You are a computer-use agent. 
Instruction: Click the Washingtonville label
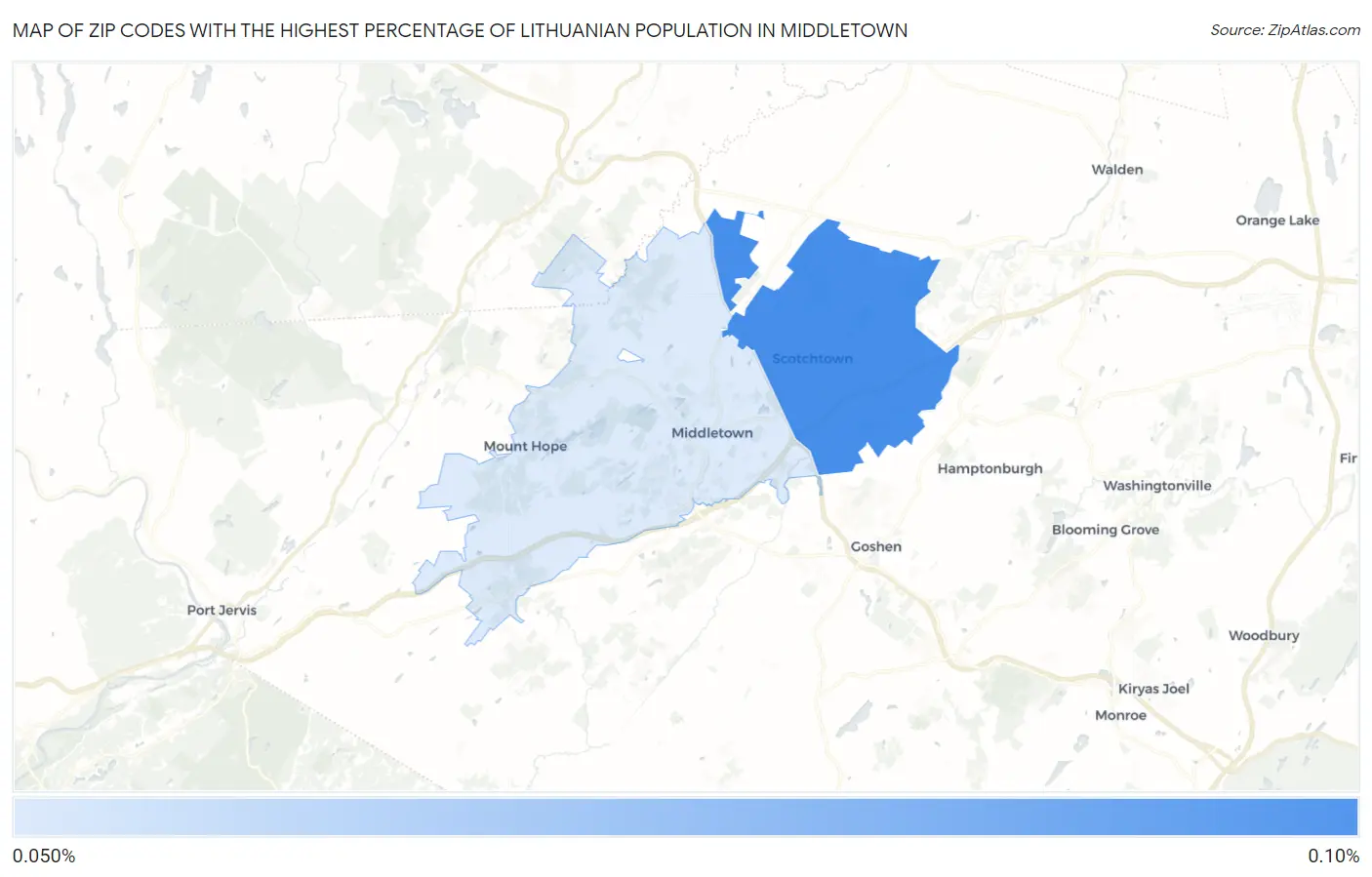click(x=1157, y=485)
